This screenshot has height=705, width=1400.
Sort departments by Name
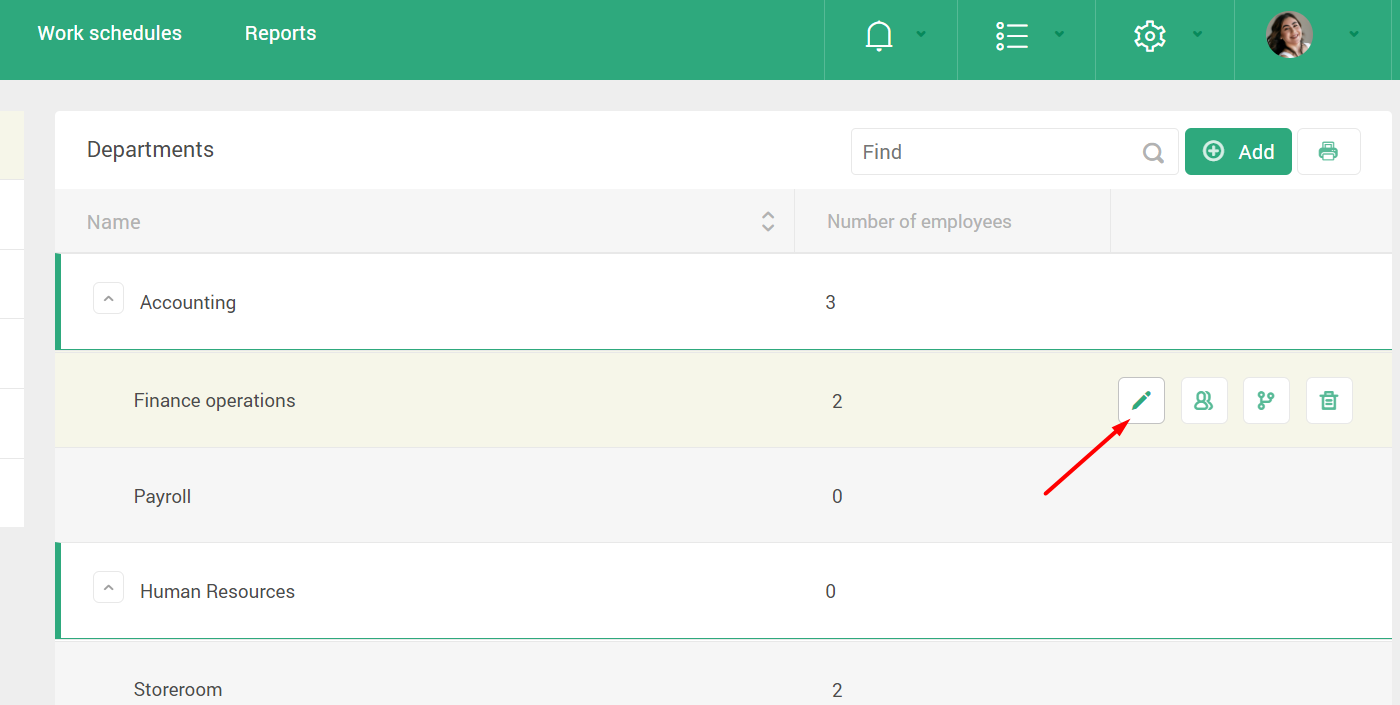click(x=768, y=222)
